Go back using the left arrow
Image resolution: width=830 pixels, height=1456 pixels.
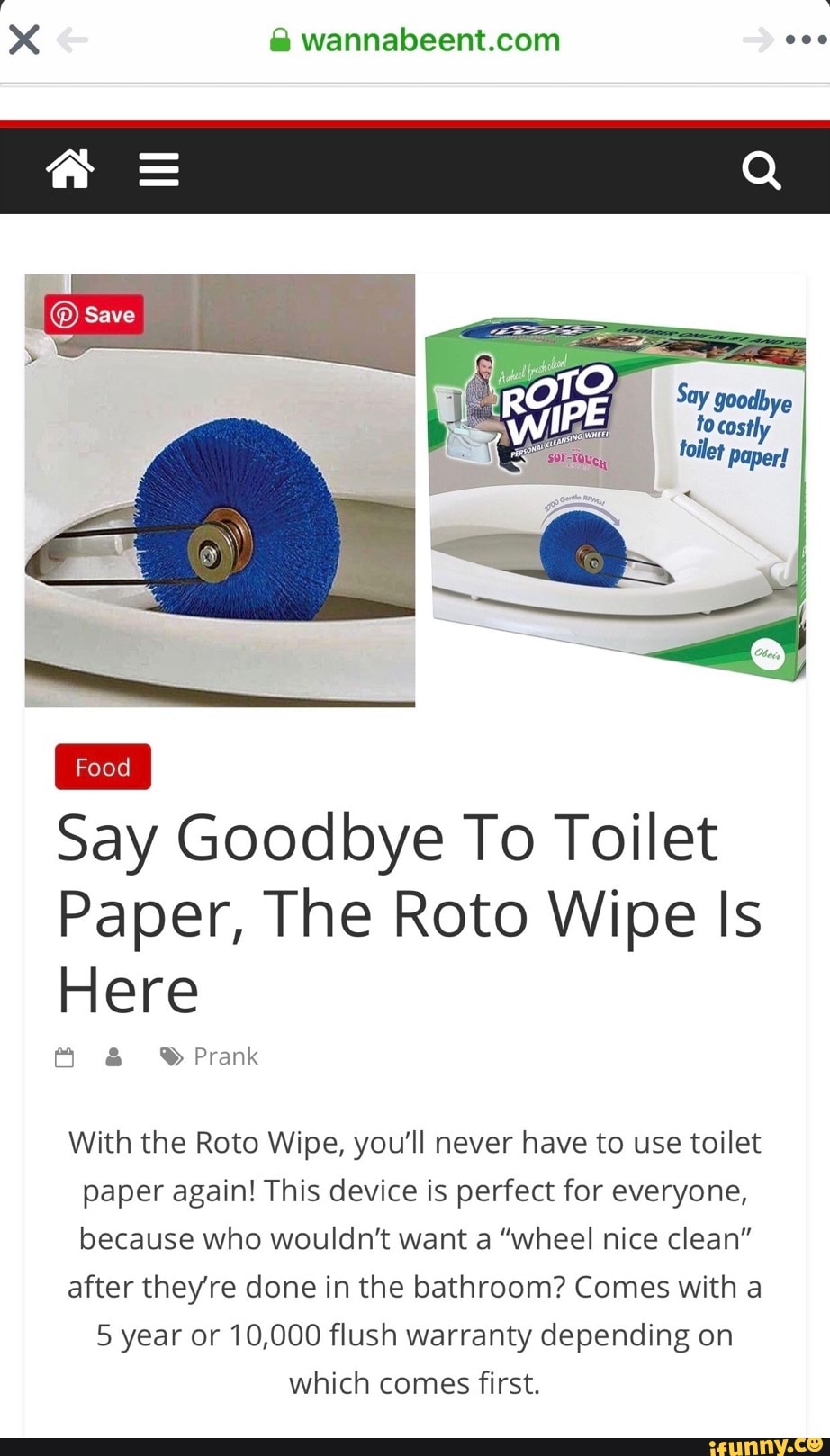72,40
